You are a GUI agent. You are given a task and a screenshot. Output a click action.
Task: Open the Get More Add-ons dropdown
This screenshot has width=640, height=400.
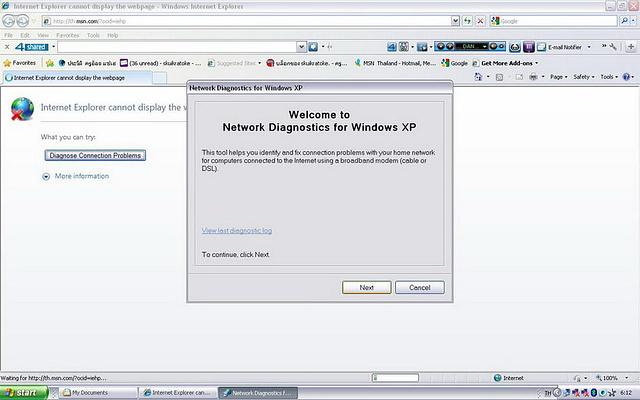(x=536, y=63)
